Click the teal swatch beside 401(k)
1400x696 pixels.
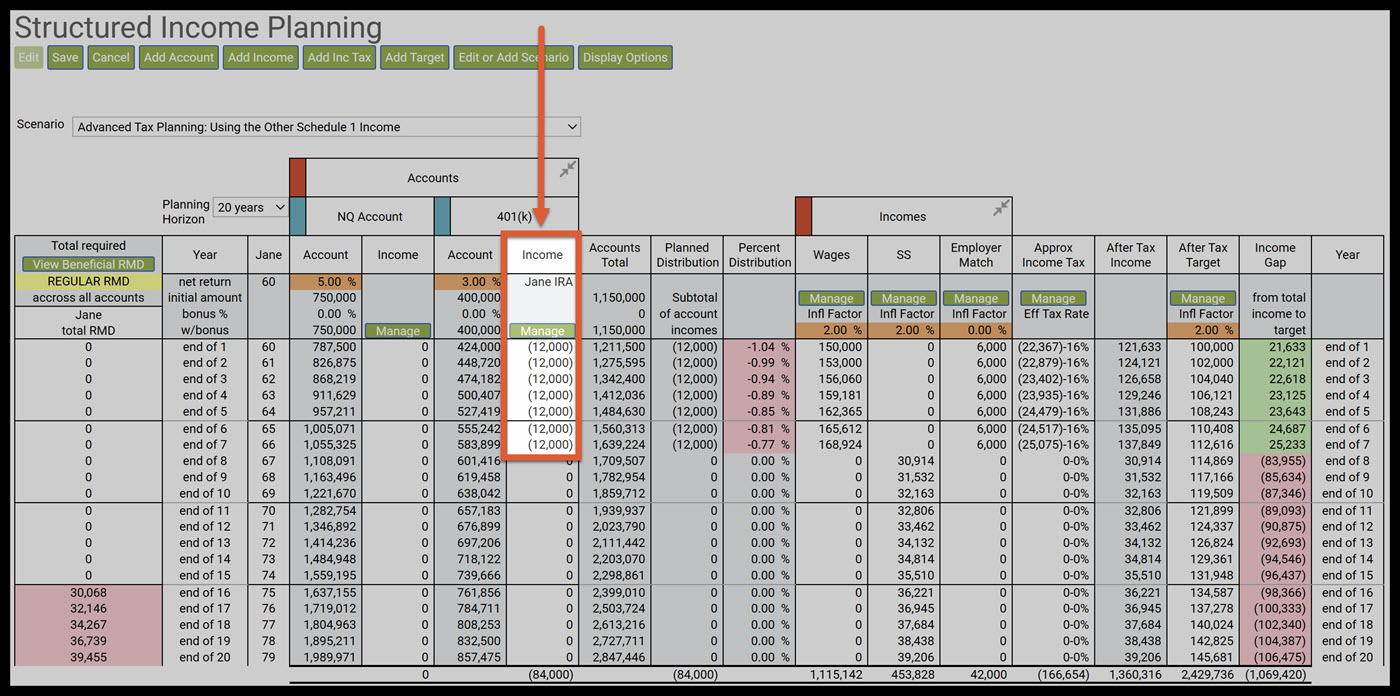coord(442,216)
